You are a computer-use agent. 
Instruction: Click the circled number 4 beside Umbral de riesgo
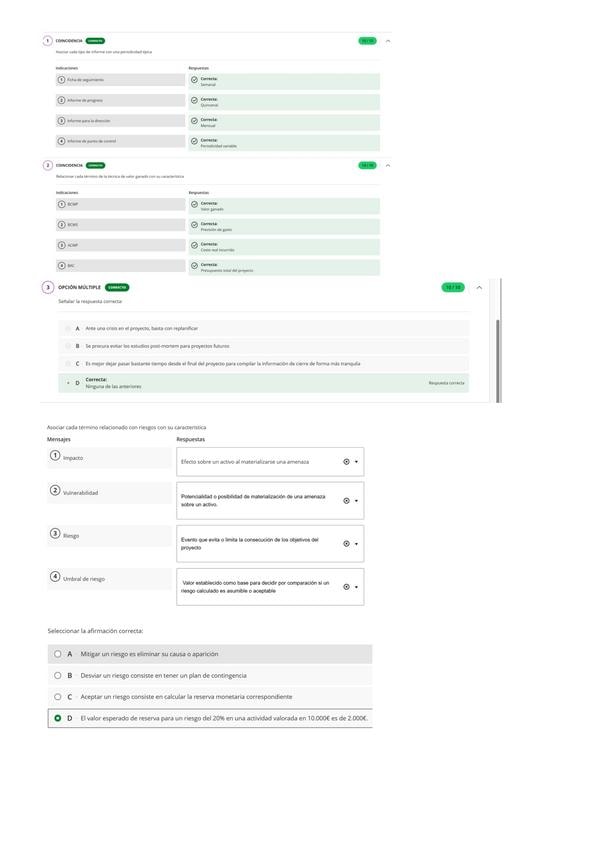[55, 577]
